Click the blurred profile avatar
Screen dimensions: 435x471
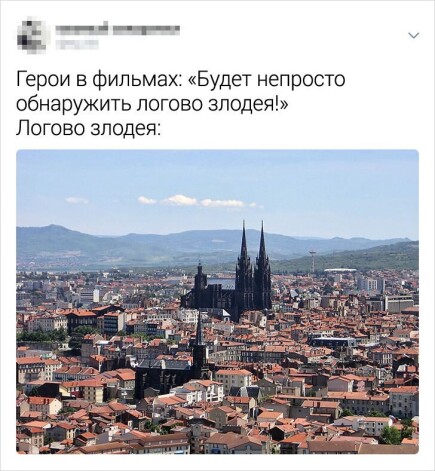[32, 35]
